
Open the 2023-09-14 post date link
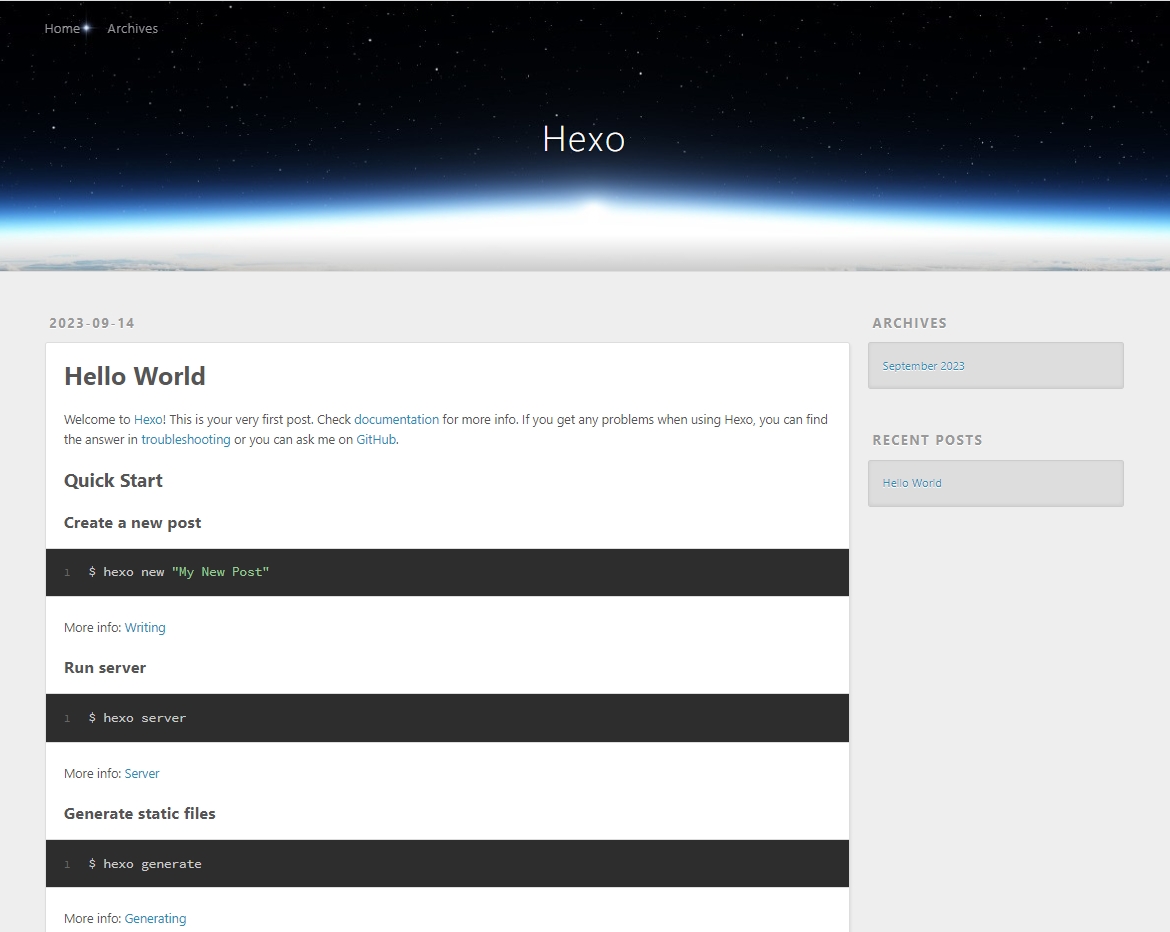(92, 323)
